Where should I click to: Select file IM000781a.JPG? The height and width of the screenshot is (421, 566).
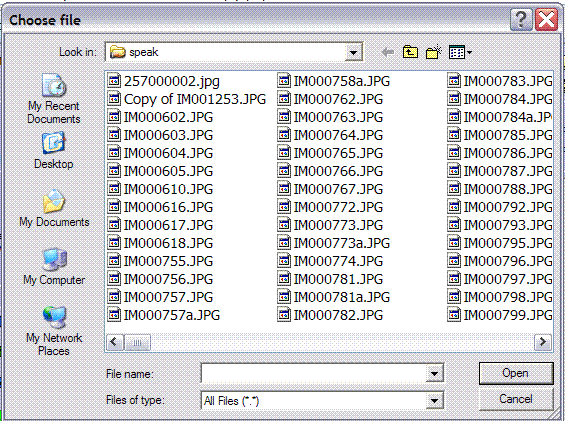334,297
